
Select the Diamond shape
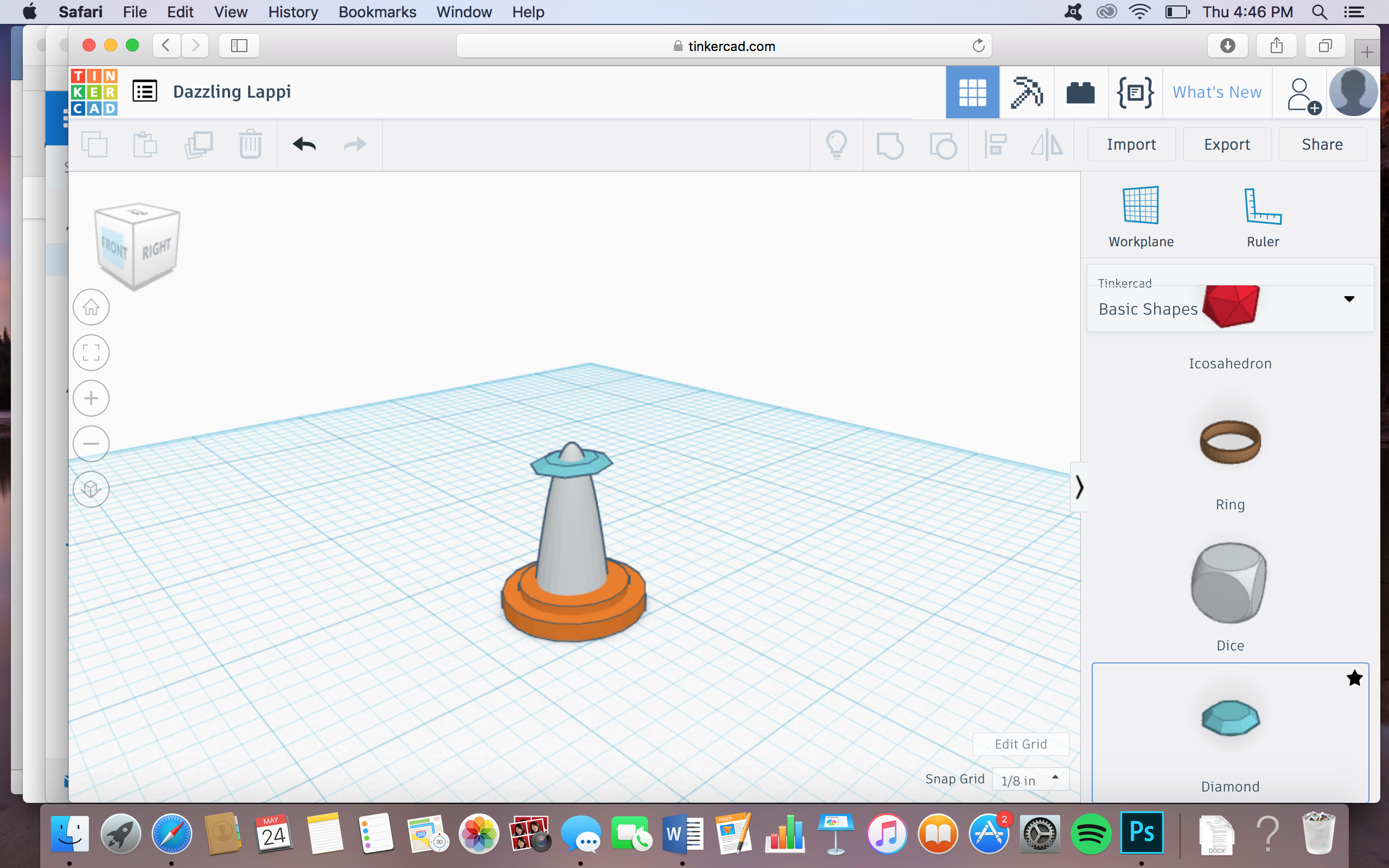click(1230, 733)
